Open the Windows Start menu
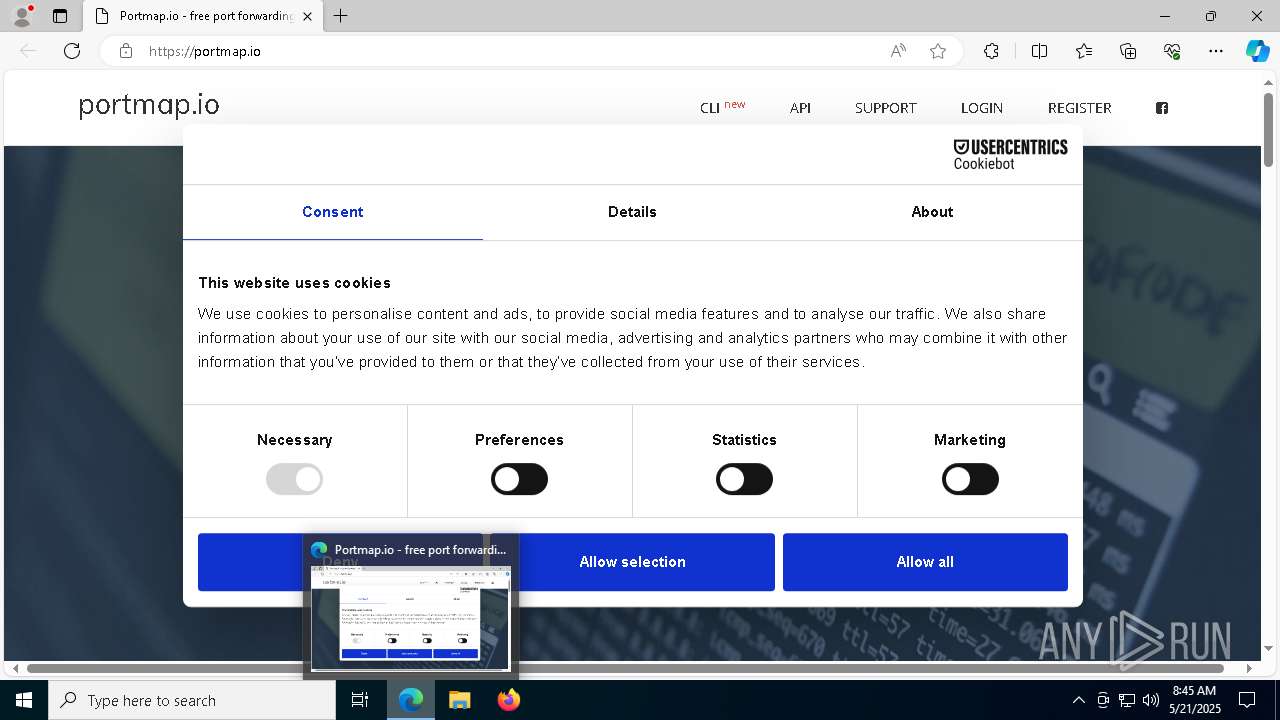 24,700
